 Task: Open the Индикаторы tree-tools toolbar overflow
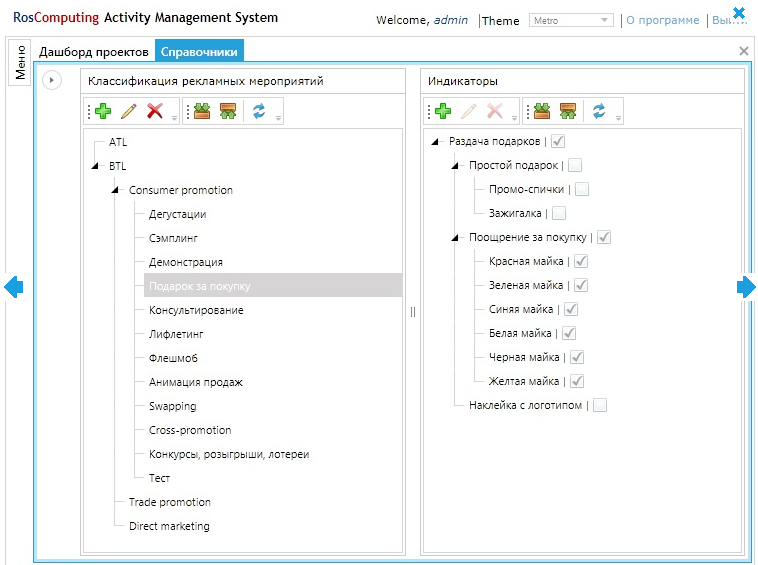click(x=618, y=117)
